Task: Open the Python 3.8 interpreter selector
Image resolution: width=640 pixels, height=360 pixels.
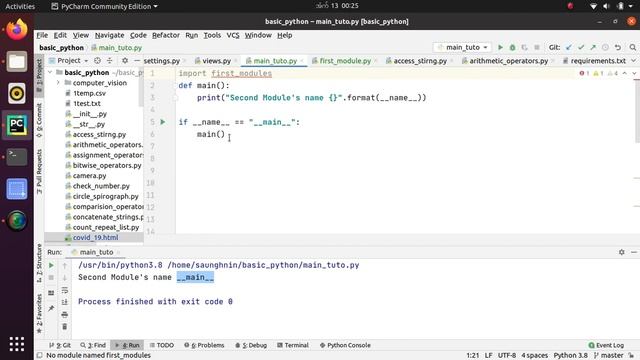Action: 571,356
